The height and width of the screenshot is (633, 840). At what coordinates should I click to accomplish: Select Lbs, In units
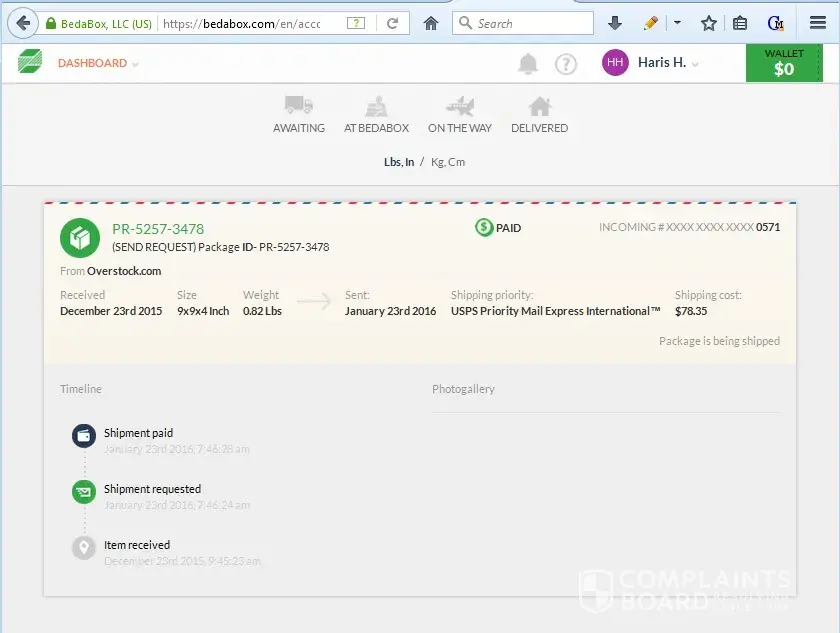399,162
